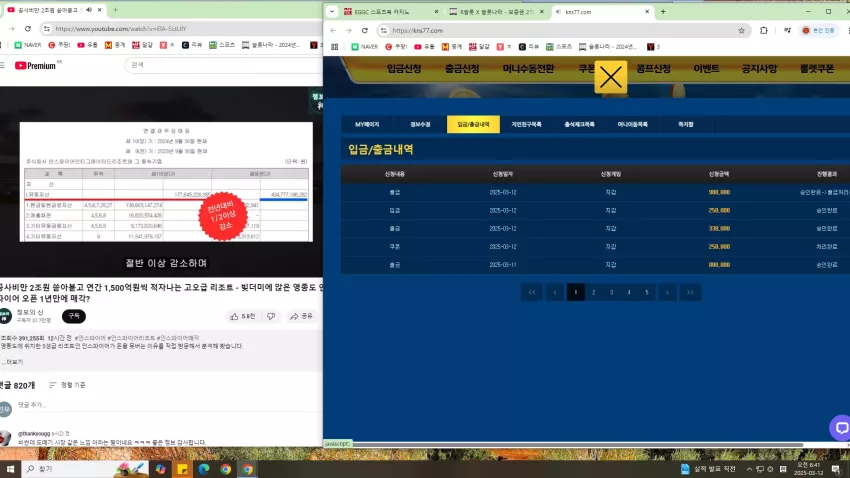Switch to the 슬롯나라 browser tab
This screenshot has width=850, height=478.
pyautogui.click(x=497, y=11)
